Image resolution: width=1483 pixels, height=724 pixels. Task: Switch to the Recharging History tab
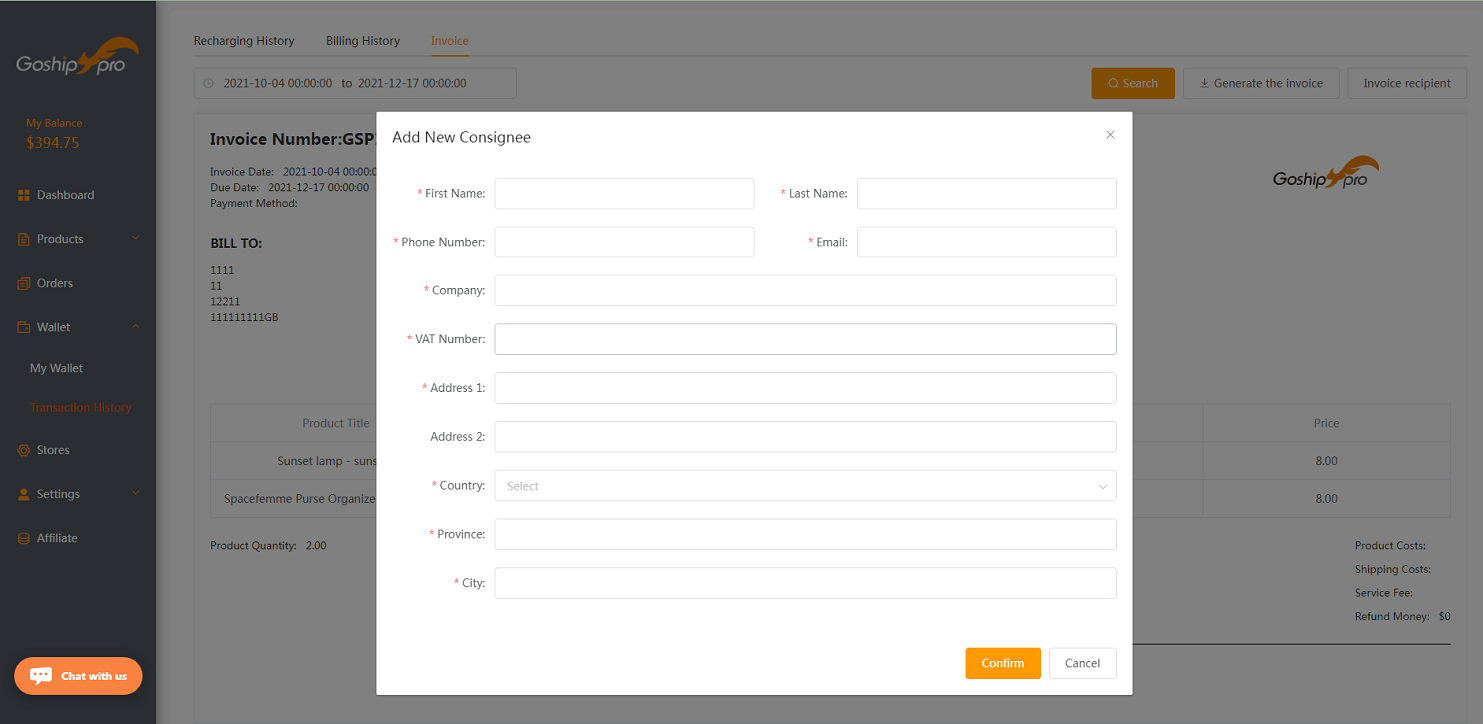244,41
